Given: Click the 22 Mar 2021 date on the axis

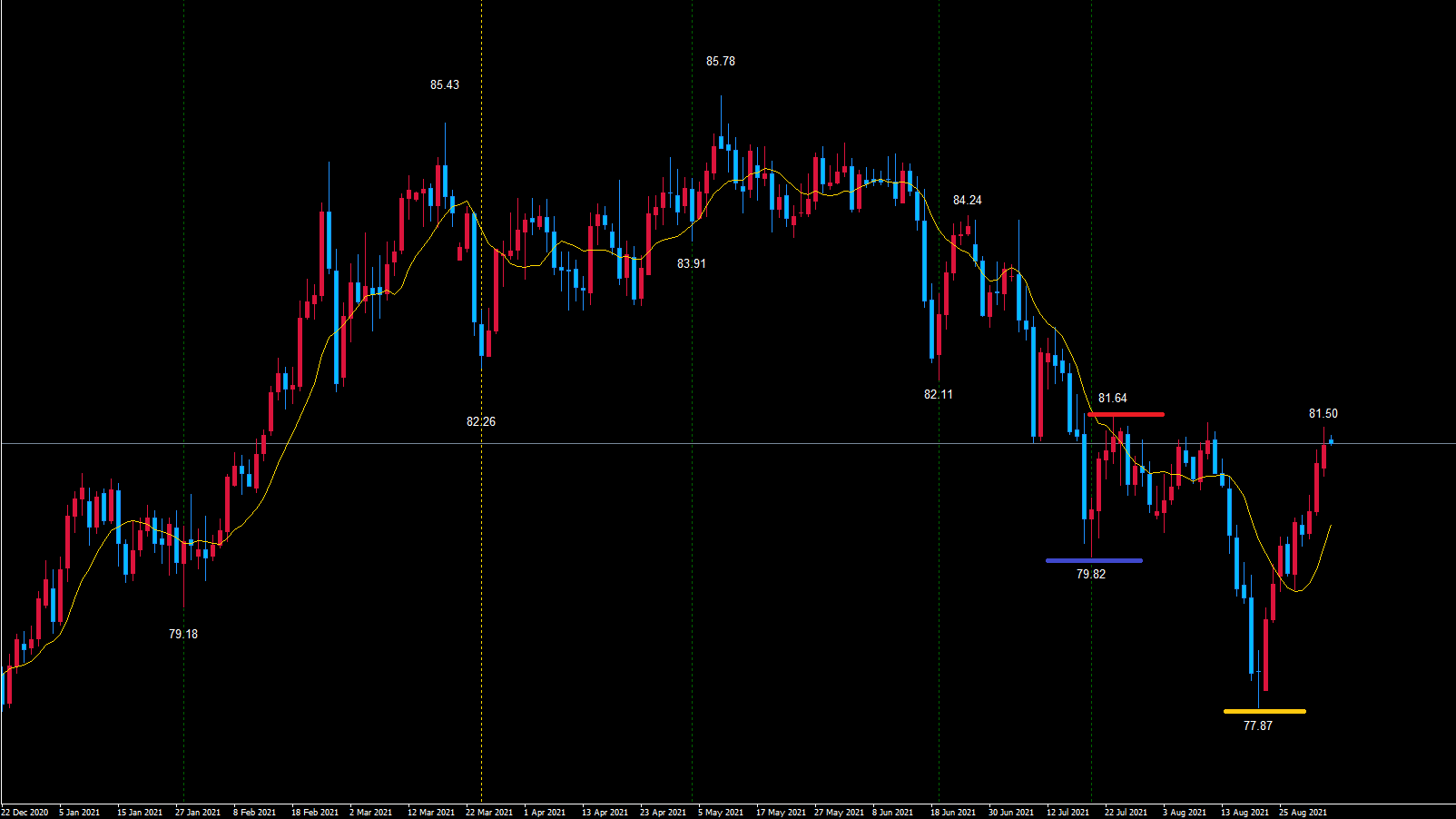Looking at the screenshot, I should tap(489, 813).
